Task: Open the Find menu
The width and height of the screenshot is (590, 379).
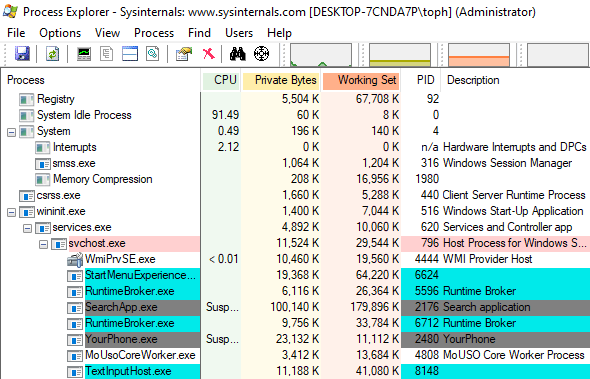Action: coord(199,33)
